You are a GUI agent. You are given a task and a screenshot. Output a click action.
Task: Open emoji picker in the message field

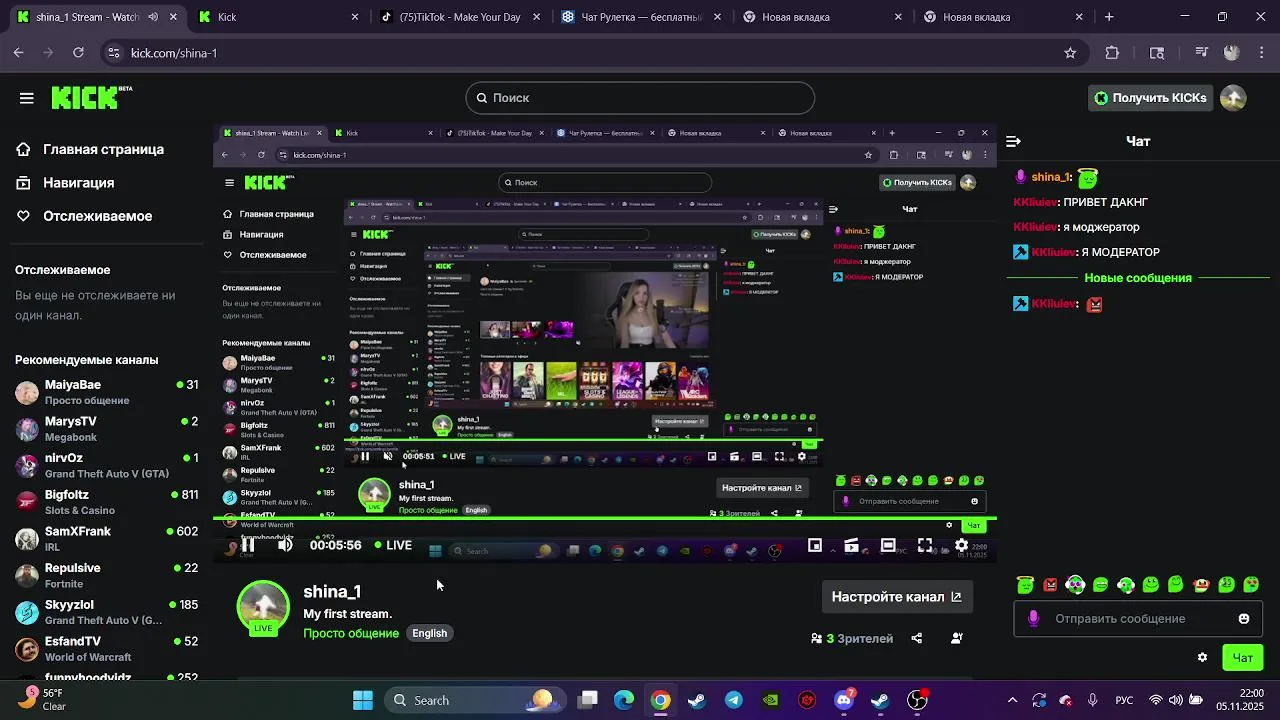(1244, 619)
